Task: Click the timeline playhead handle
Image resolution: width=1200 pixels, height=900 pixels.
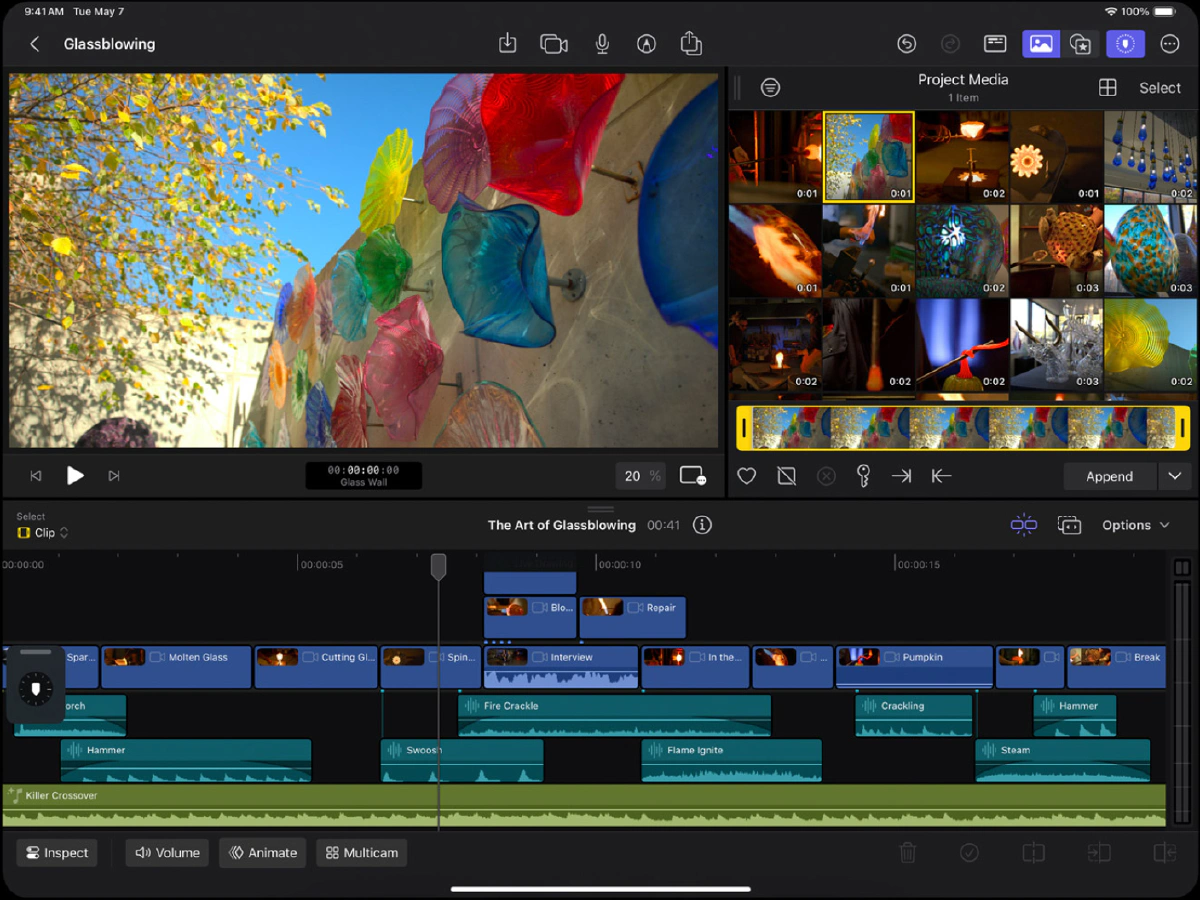Action: (438, 566)
